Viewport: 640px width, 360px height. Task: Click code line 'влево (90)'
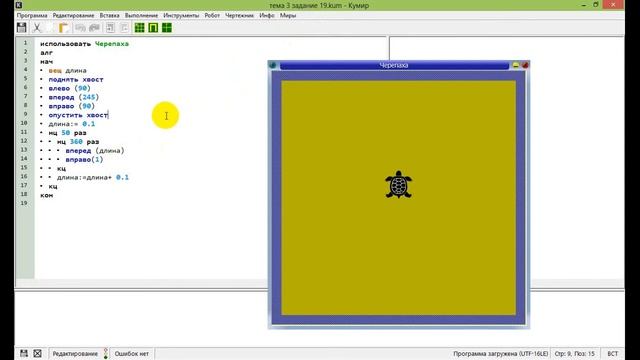tap(69, 88)
